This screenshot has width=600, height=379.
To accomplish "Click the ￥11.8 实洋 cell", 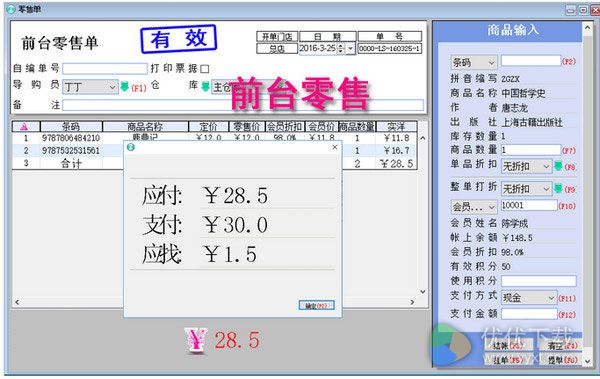I will click(397, 138).
